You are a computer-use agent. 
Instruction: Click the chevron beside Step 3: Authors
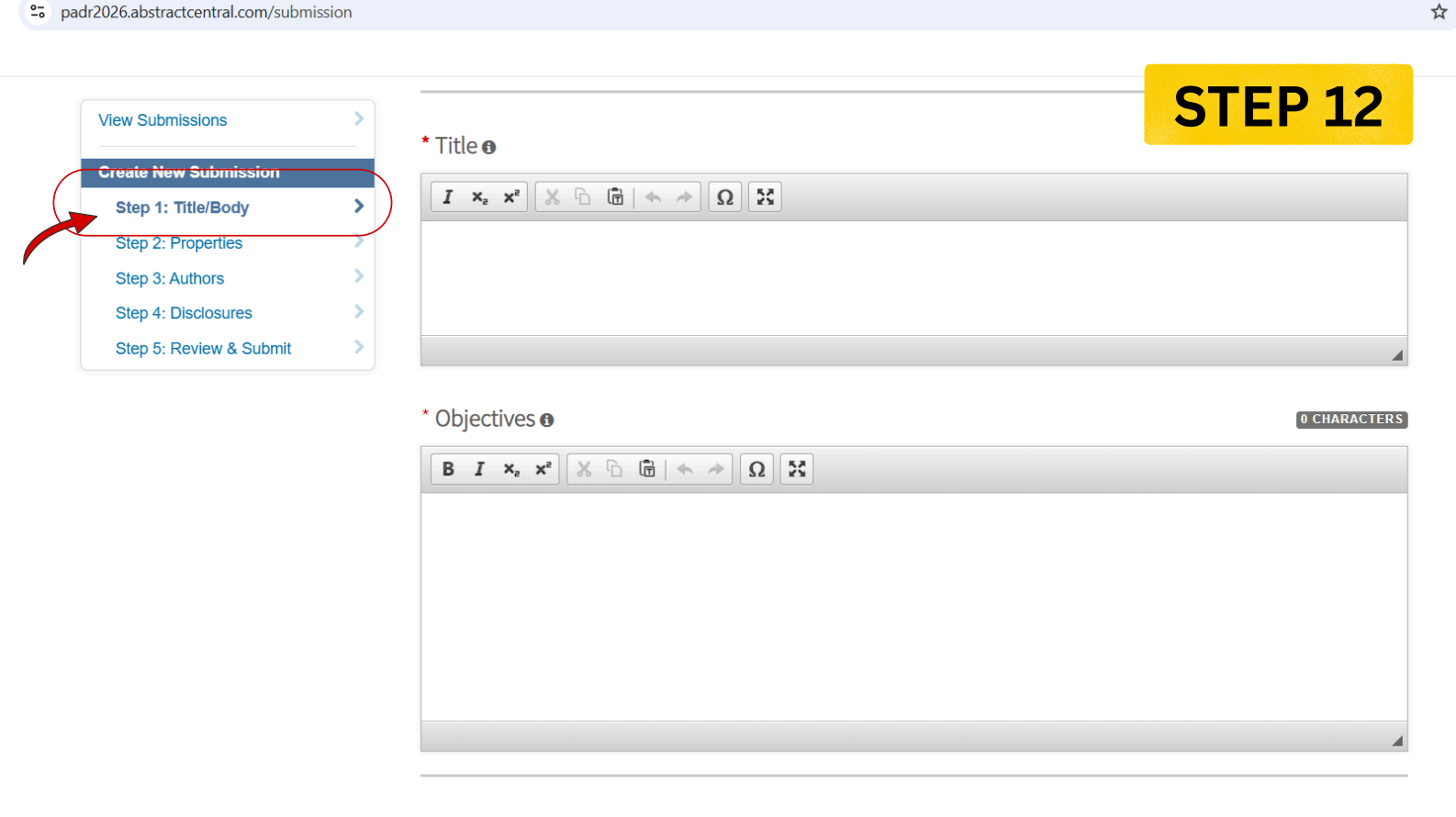pyautogui.click(x=359, y=276)
